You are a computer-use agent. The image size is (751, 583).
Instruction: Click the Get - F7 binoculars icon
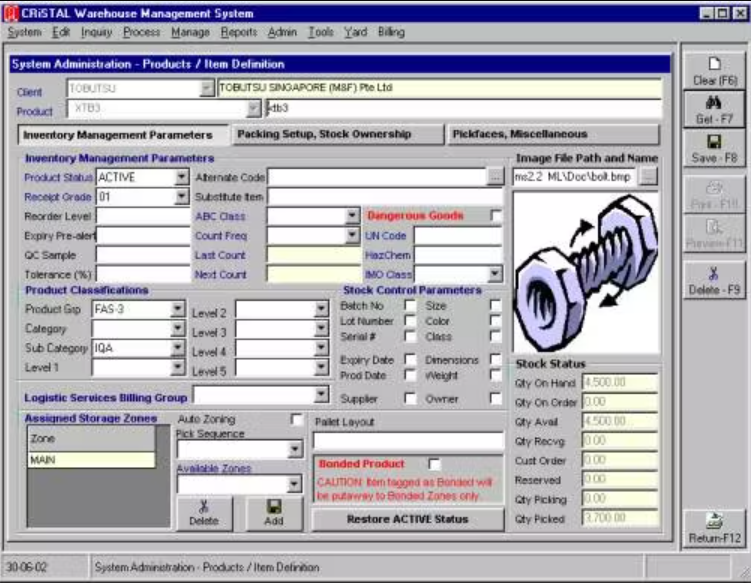click(714, 103)
